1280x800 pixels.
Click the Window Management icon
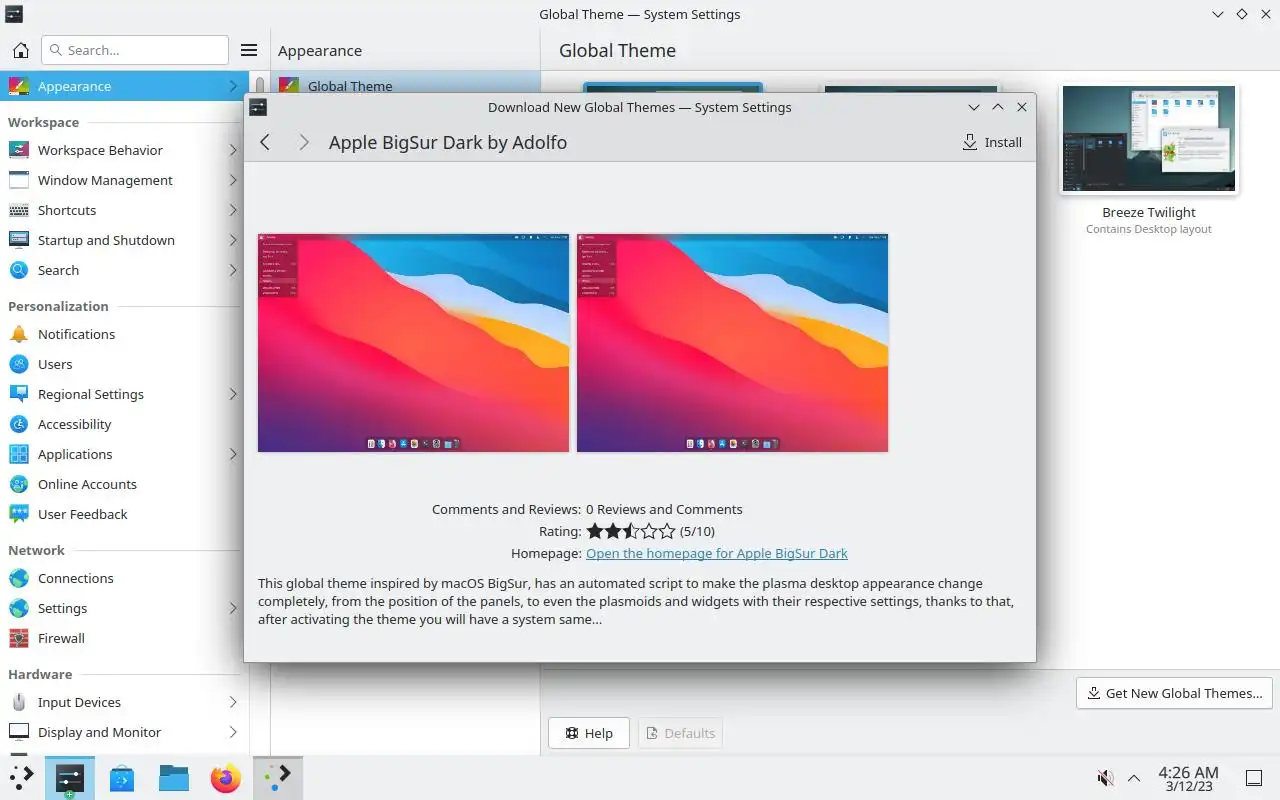[x=19, y=180]
